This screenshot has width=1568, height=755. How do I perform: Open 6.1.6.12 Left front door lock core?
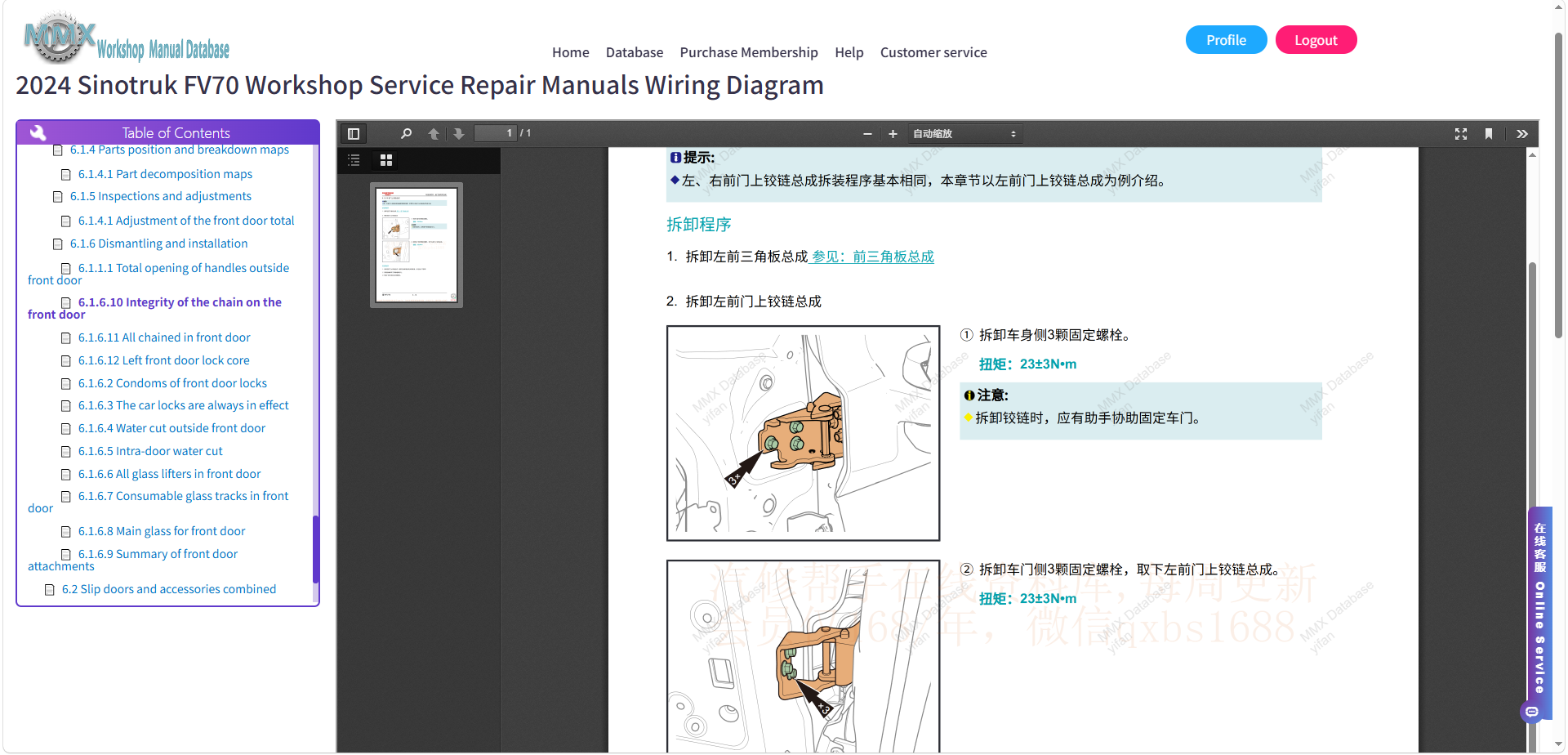point(164,360)
